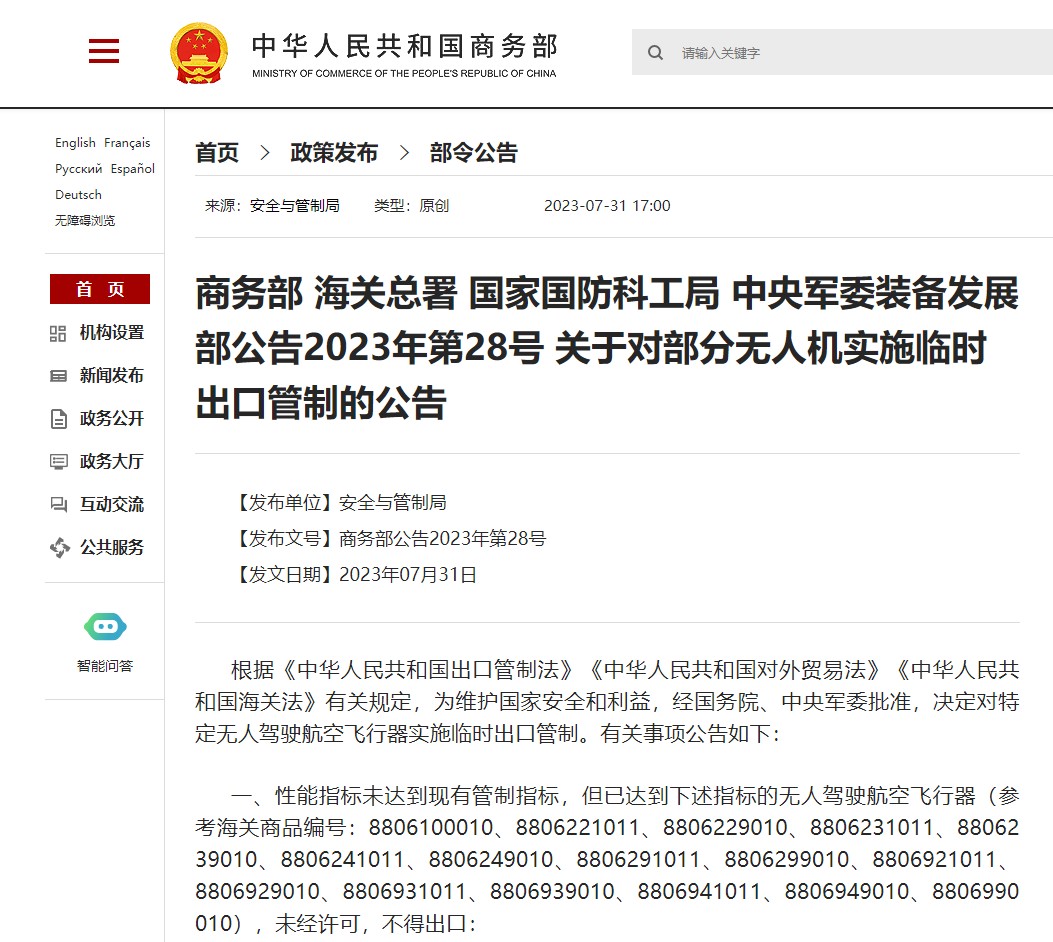The image size is (1053, 942).
Task: Click the text 未经许可，不得出口
Action: 371,925
